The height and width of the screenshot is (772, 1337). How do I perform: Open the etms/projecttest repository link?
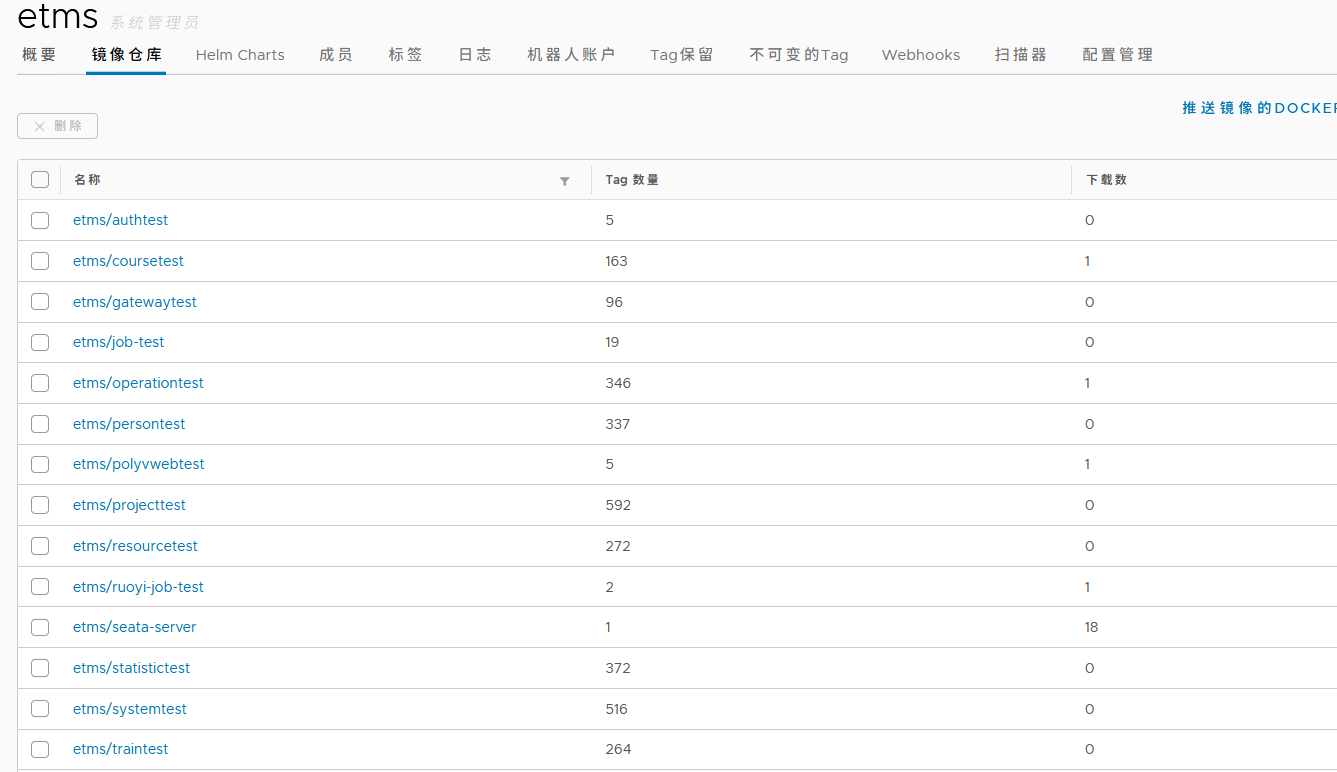(x=130, y=505)
